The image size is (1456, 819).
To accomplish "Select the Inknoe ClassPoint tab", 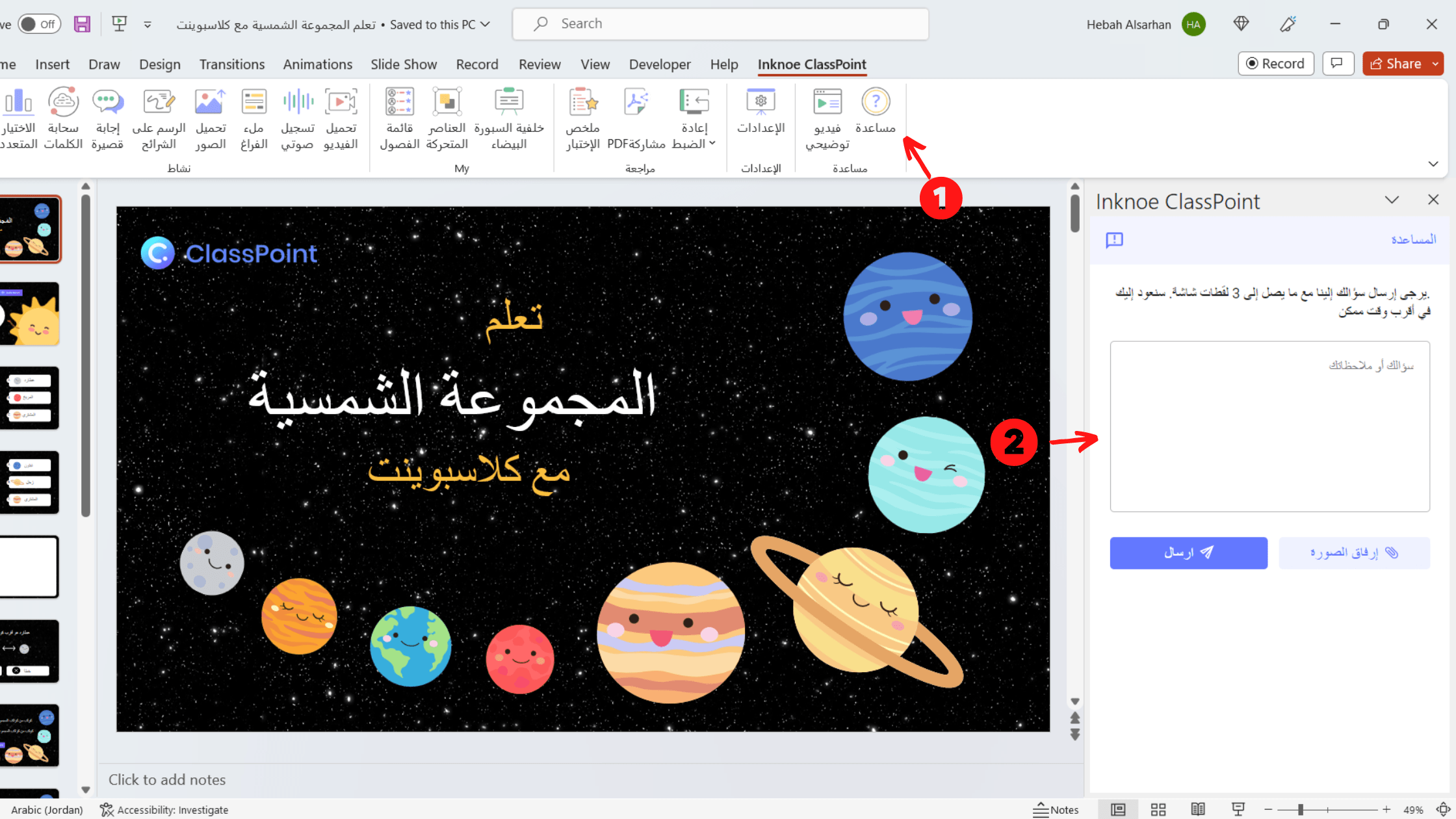I will [x=812, y=64].
